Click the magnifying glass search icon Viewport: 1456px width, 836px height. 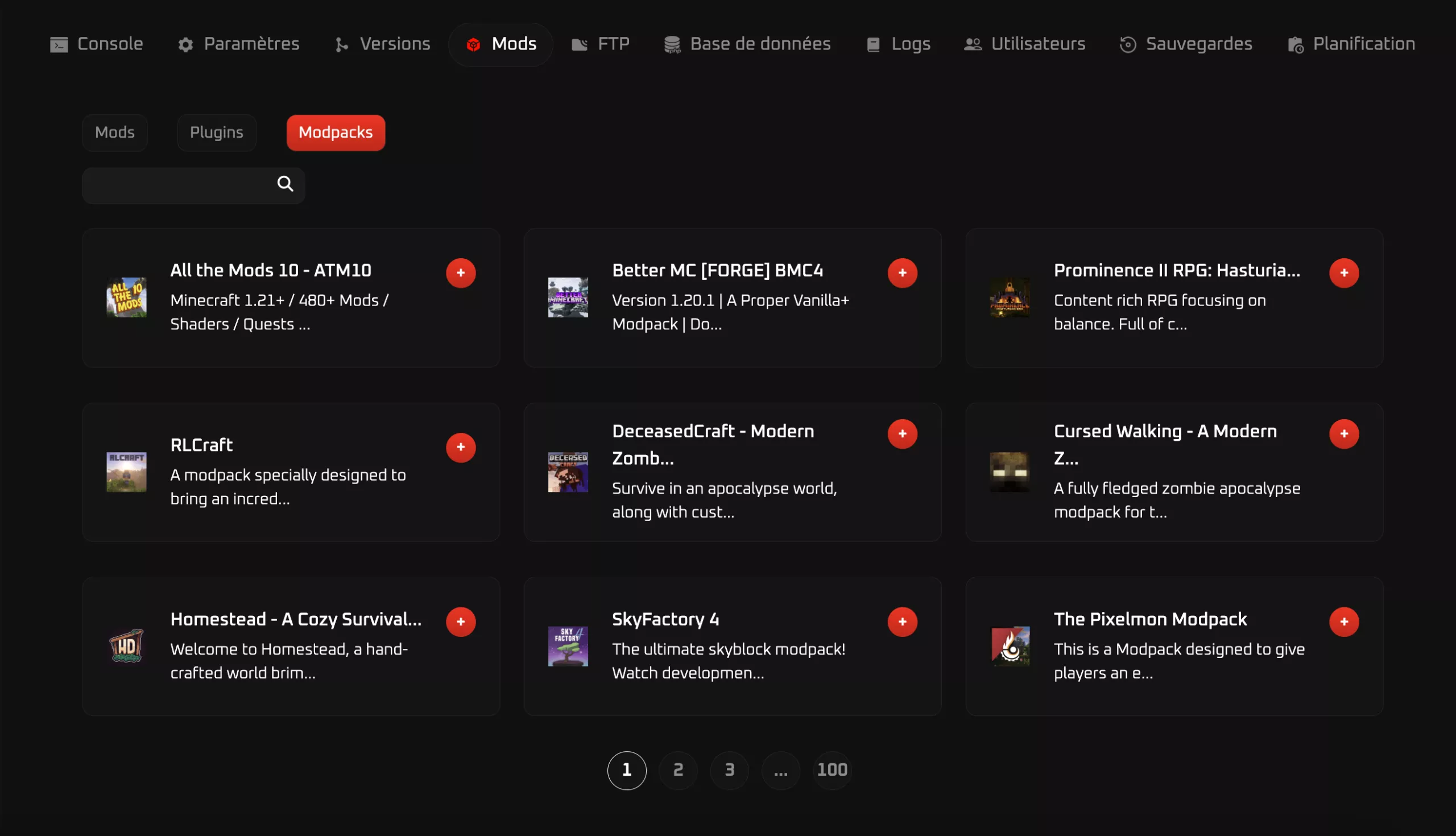click(x=286, y=184)
